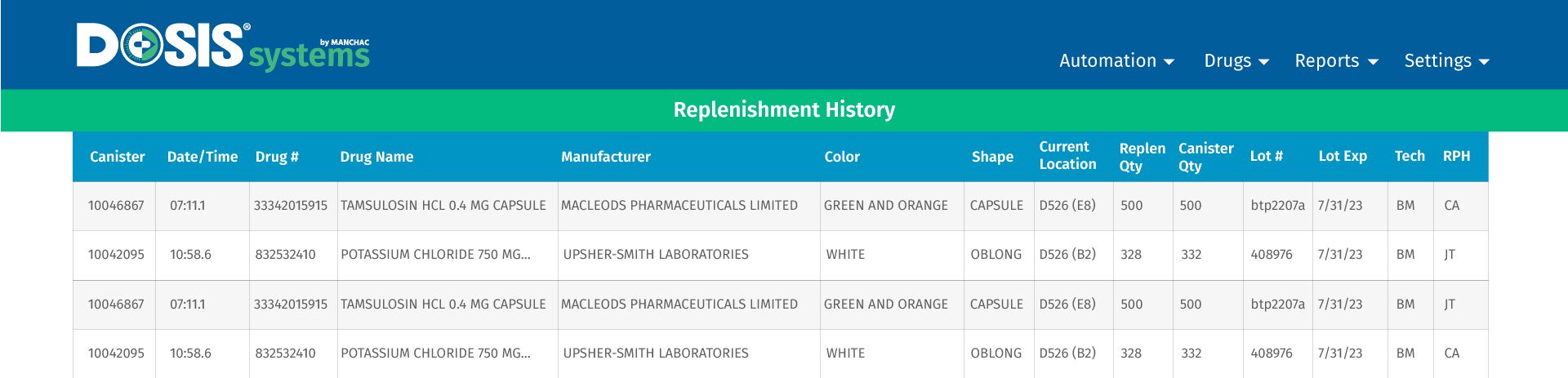
Task: Click the Manufacturer column header
Action: coord(606,157)
